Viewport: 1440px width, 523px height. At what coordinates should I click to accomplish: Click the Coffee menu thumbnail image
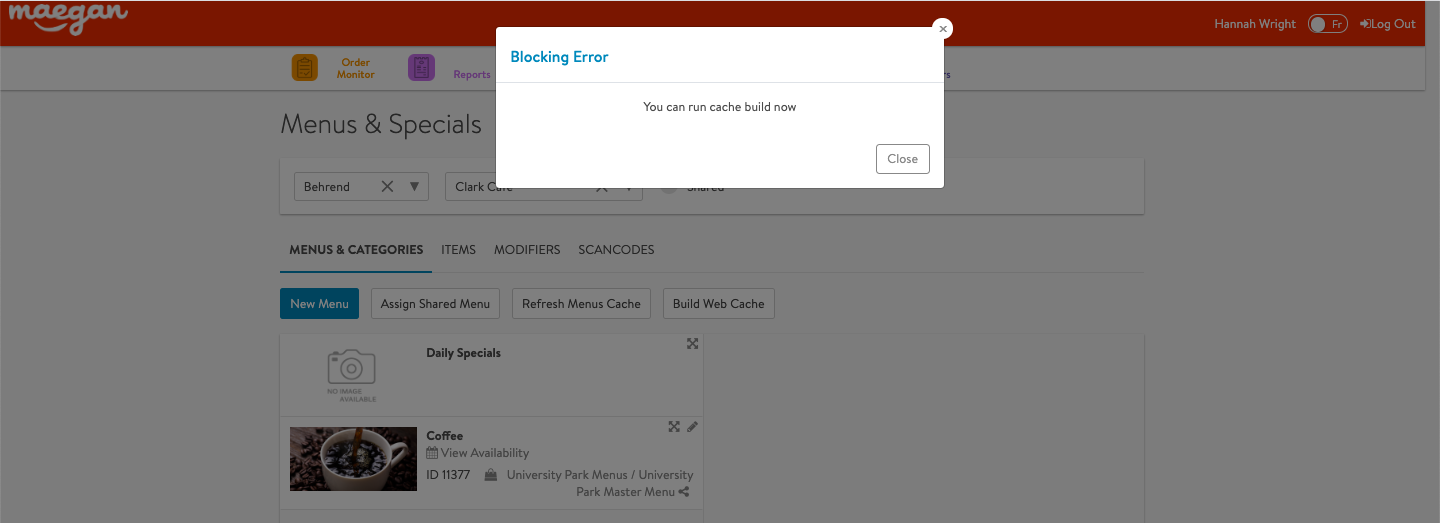(x=353, y=459)
